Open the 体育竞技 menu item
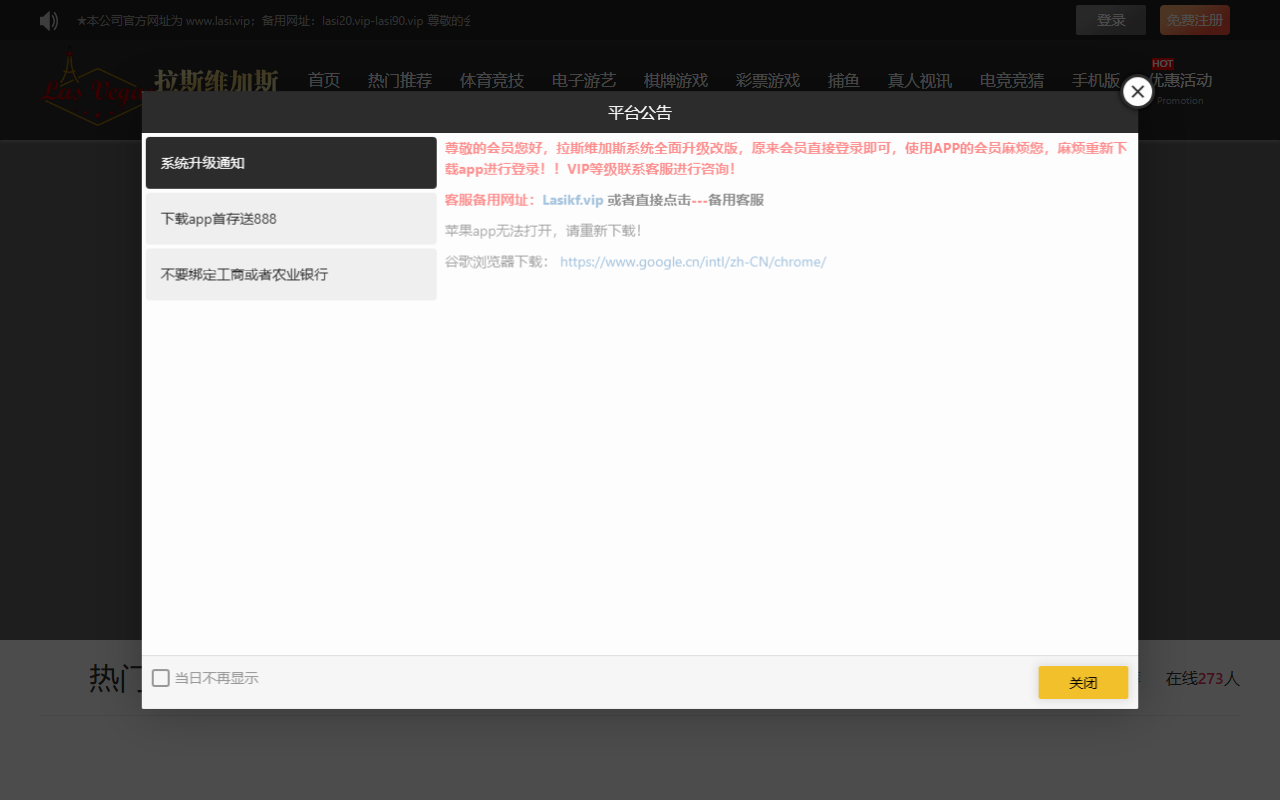Image resolution: width=1280 pixels, height=800 pixels. click(492, 81)
